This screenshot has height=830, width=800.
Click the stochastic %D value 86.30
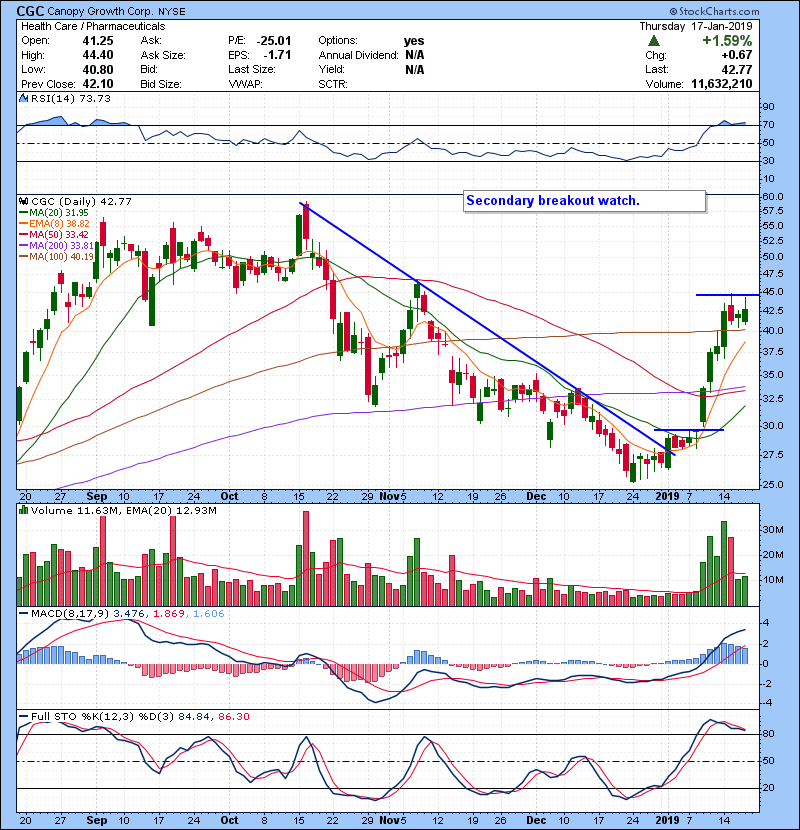point(233,717)
